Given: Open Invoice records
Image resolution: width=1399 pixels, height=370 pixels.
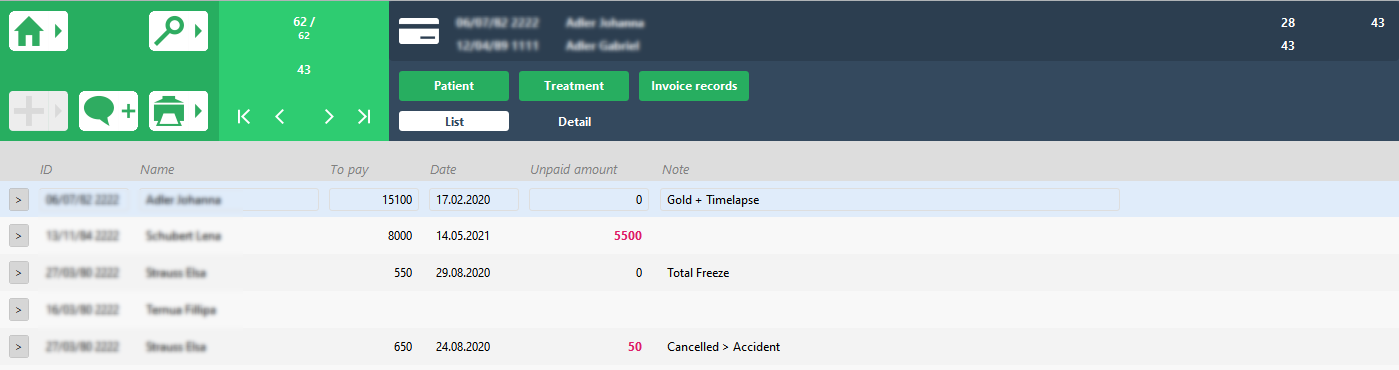Looking at the screenshot, I should [694, 86].
